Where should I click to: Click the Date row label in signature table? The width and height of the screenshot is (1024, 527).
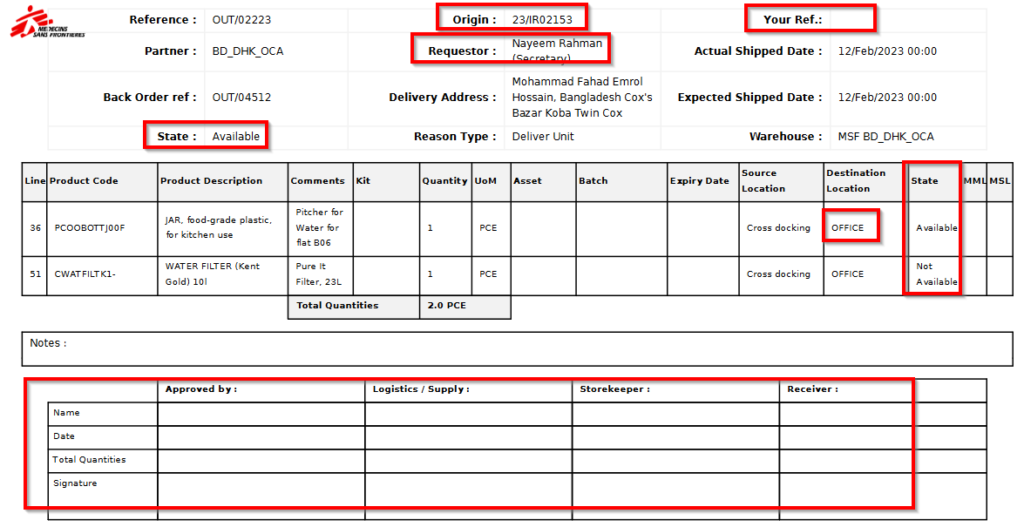[x=64, y=436]
